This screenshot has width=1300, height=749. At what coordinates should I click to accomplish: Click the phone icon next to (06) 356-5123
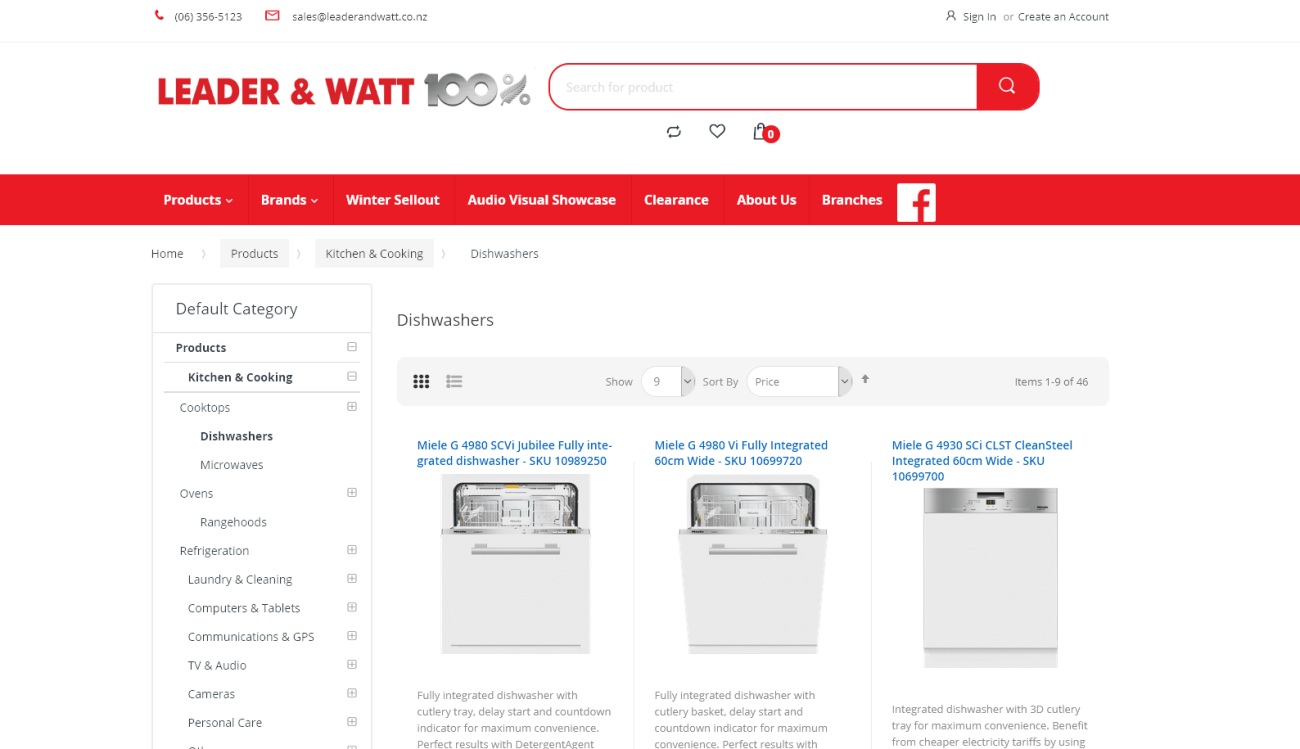158,15
